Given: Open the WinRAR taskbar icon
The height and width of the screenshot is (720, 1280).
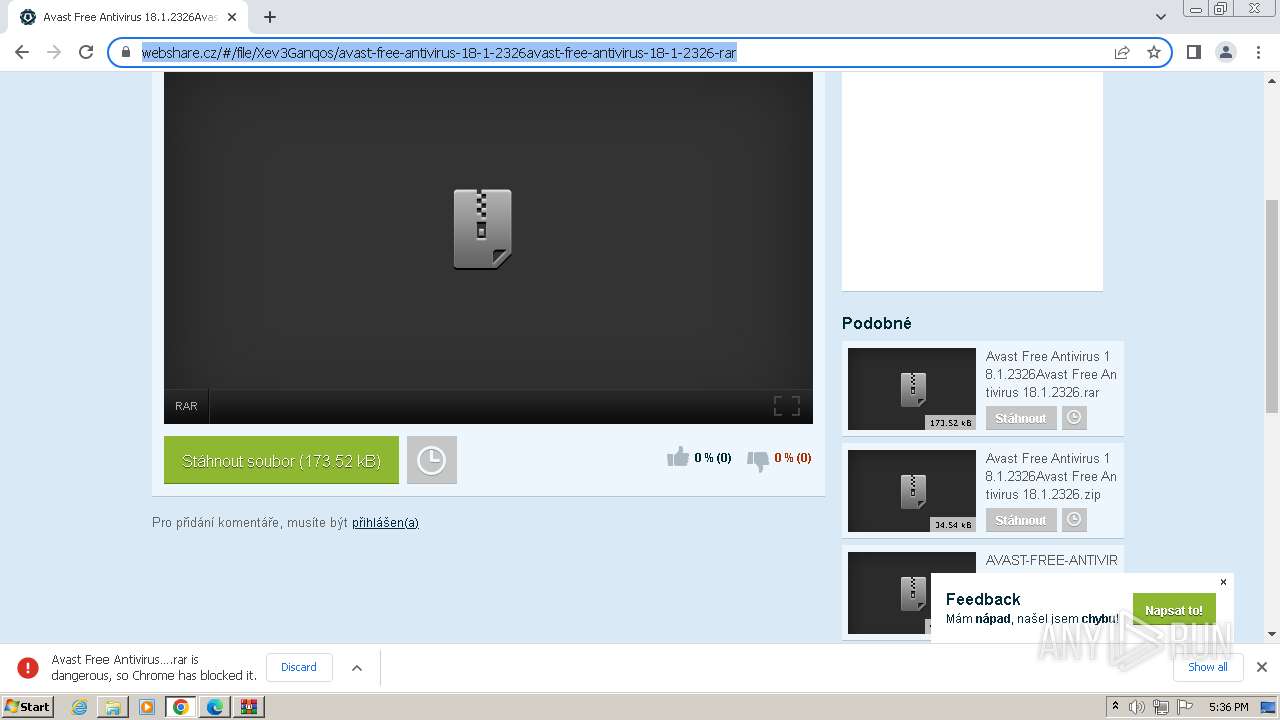Looking at the screenshot, I should [249, 706].
